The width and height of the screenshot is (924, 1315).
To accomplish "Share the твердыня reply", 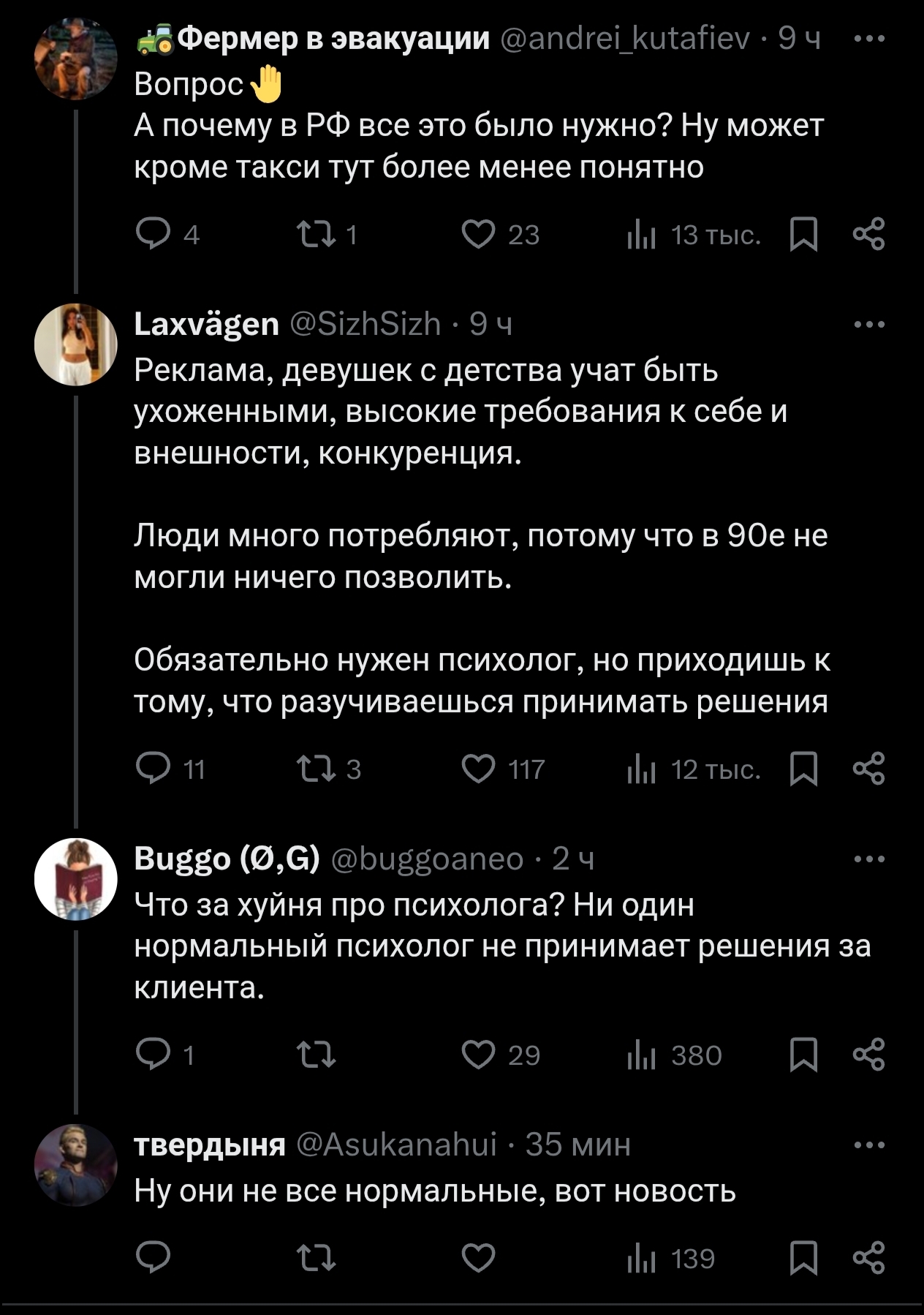I will point(868,1258).
